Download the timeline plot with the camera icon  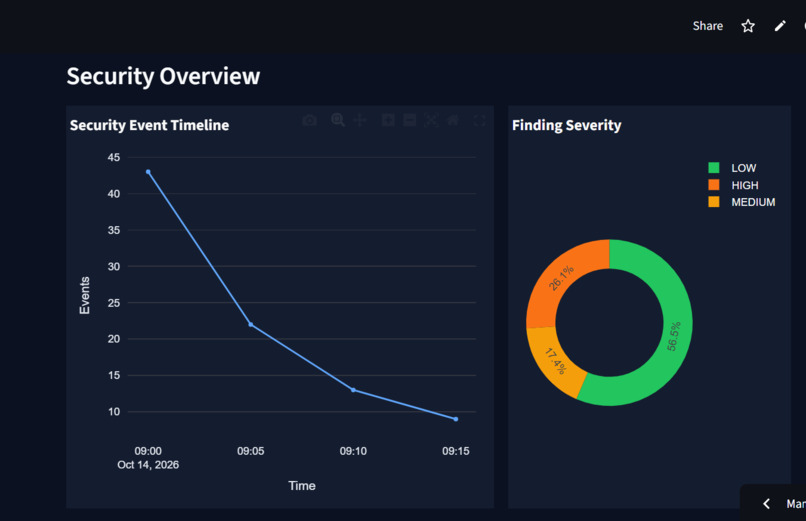tap(309, 120)
